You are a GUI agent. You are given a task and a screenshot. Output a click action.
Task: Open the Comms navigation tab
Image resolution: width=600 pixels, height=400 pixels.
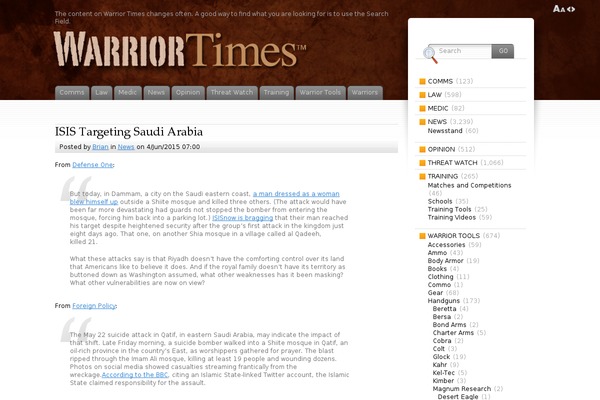coord(72,93)
